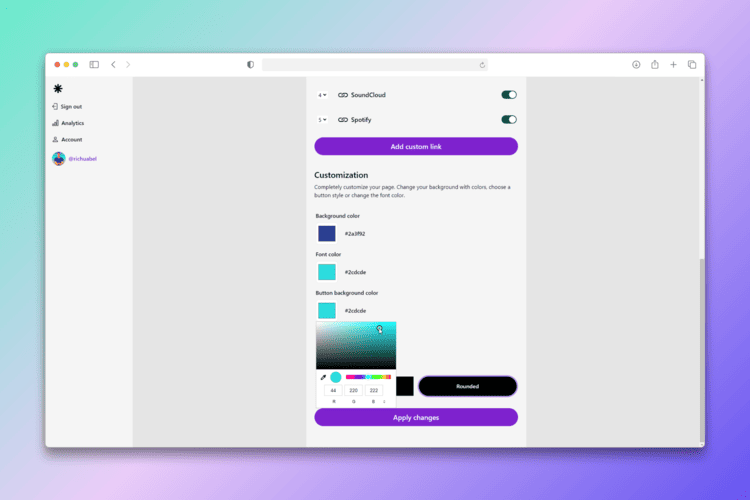Open the Spotify position dropdown

point(322,120)
